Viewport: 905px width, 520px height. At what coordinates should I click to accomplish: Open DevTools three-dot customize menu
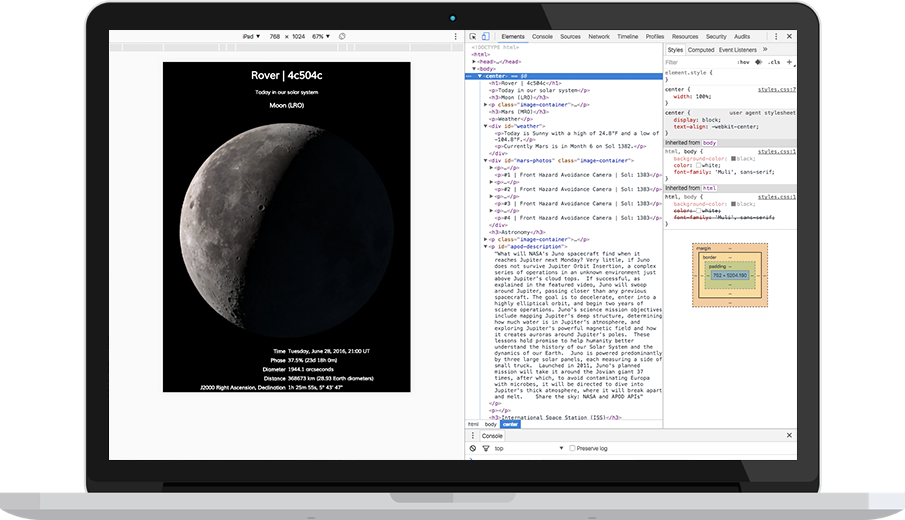778,36
